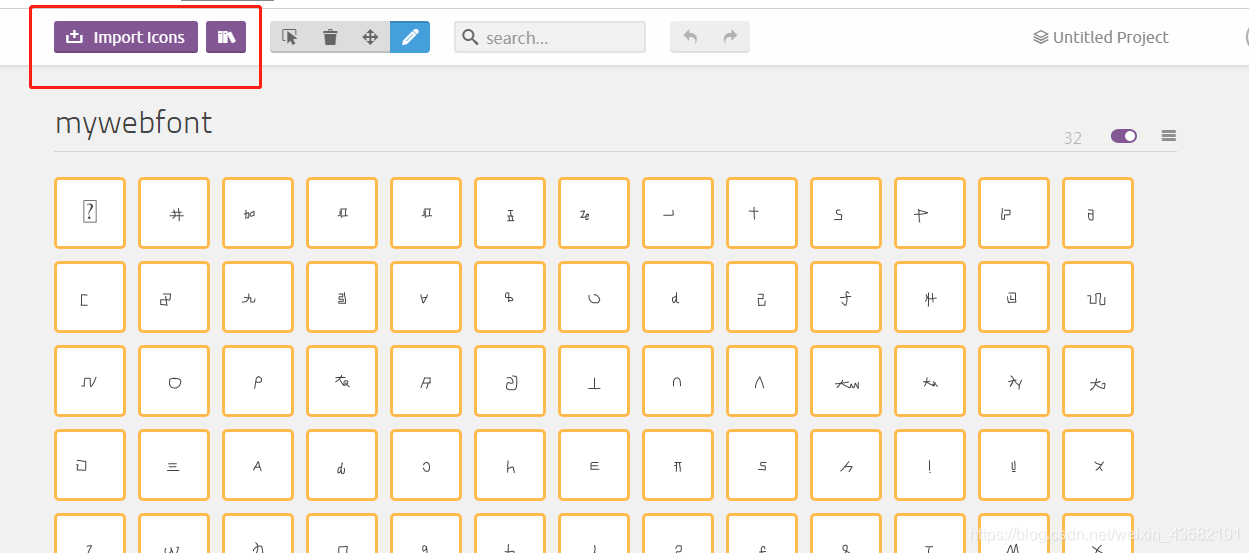
Task: Click the search magnifier icon
Action: coord(470,38)
